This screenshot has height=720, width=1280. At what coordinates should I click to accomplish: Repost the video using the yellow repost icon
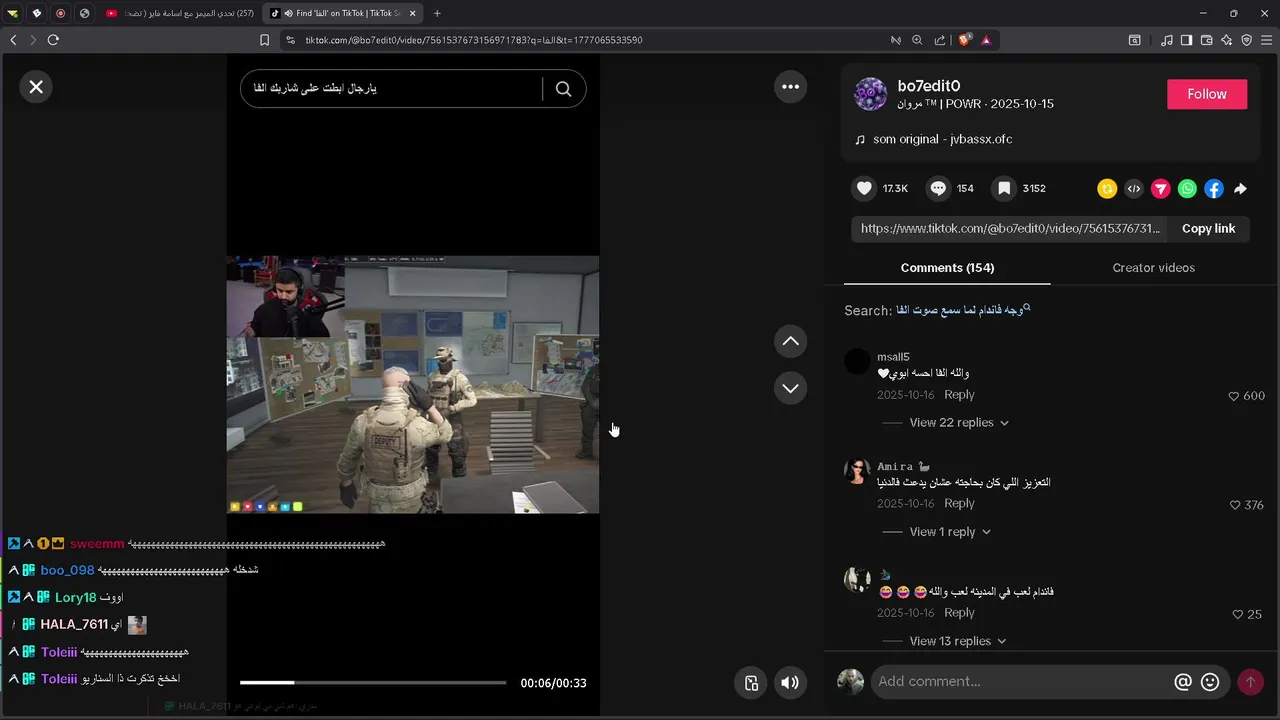(x=1107, y=188)
